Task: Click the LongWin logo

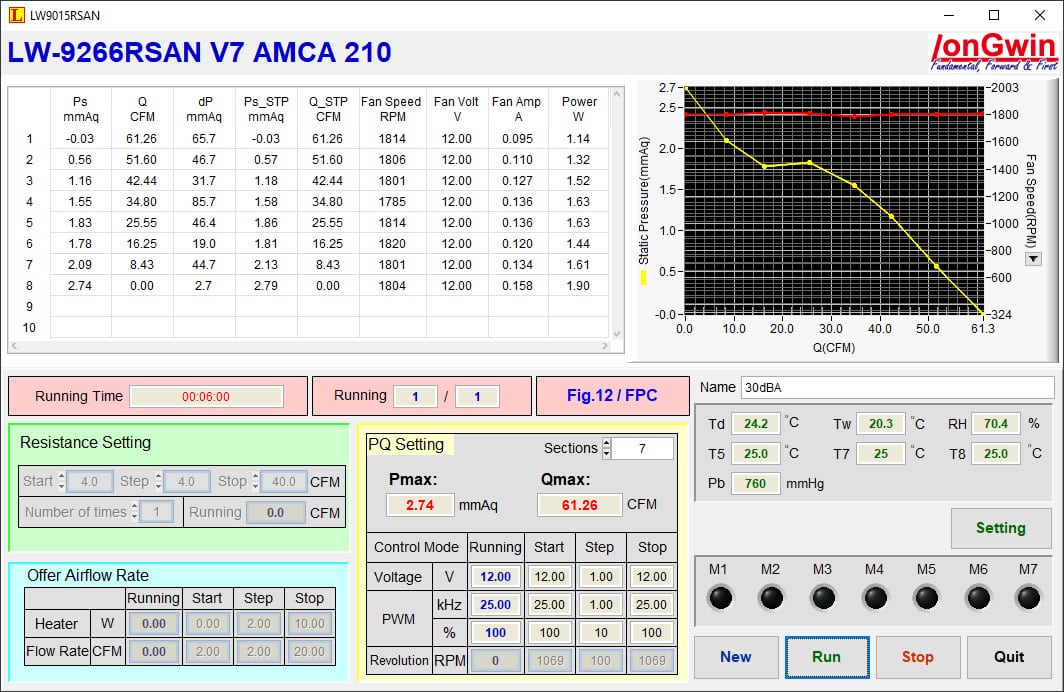Action: [993, 52]
